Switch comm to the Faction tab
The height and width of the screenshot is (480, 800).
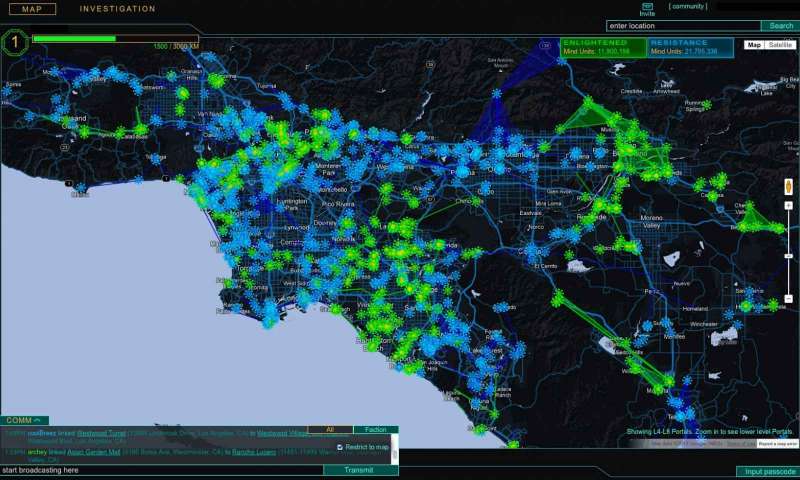pos(375,429)
